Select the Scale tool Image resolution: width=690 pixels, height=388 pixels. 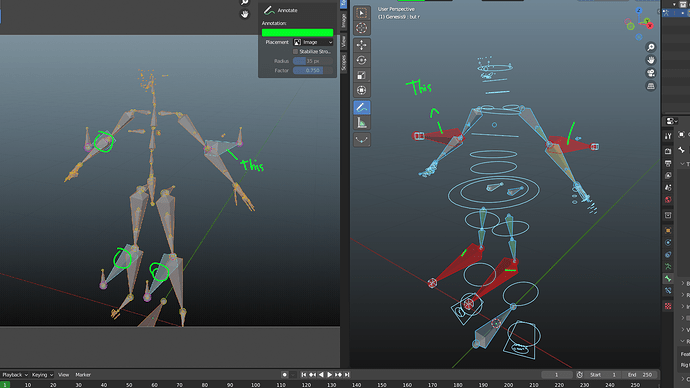tap(361, 75)
